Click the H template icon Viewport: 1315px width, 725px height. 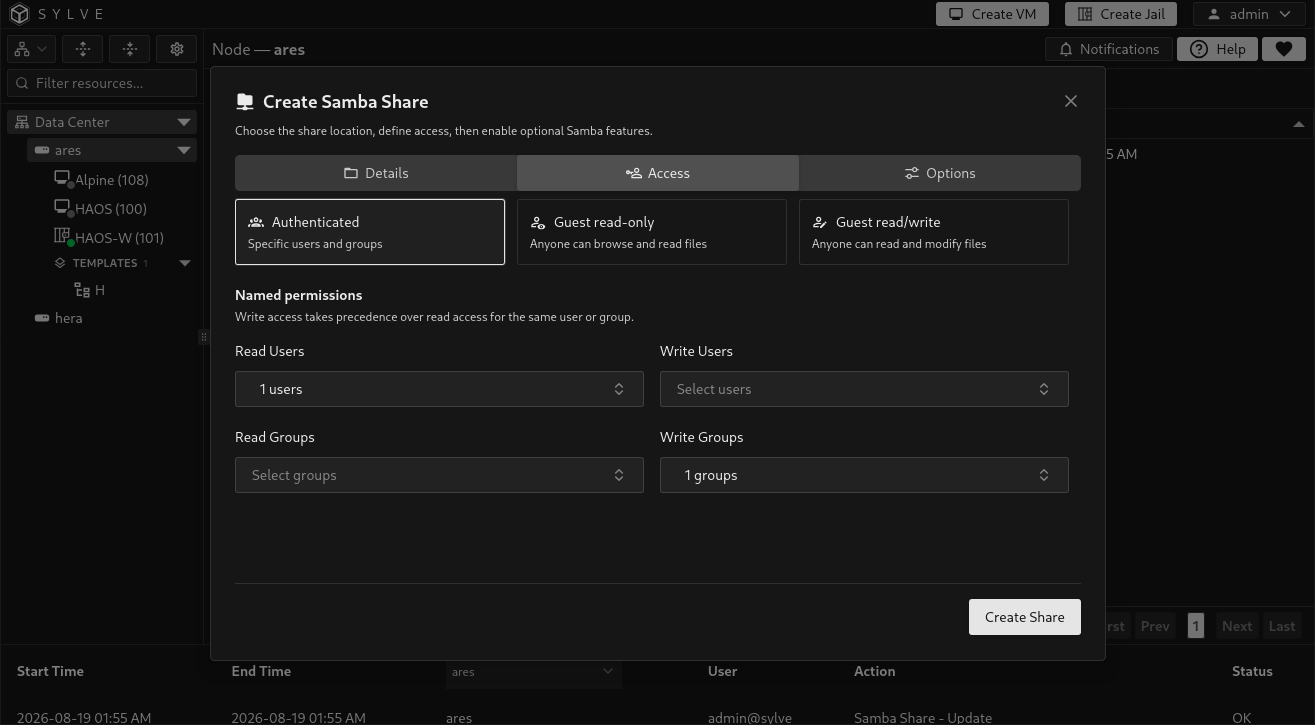pos(83,290)
